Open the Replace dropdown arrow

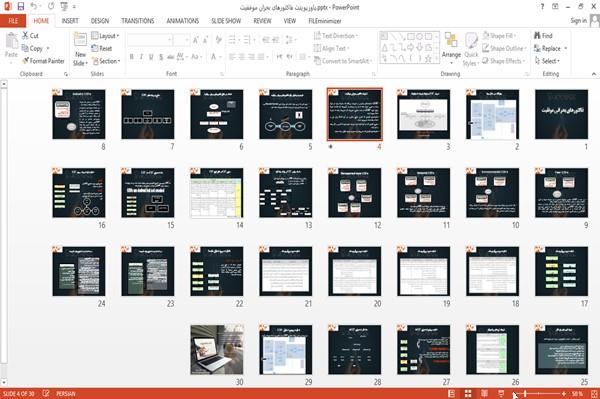click(566, 48)
